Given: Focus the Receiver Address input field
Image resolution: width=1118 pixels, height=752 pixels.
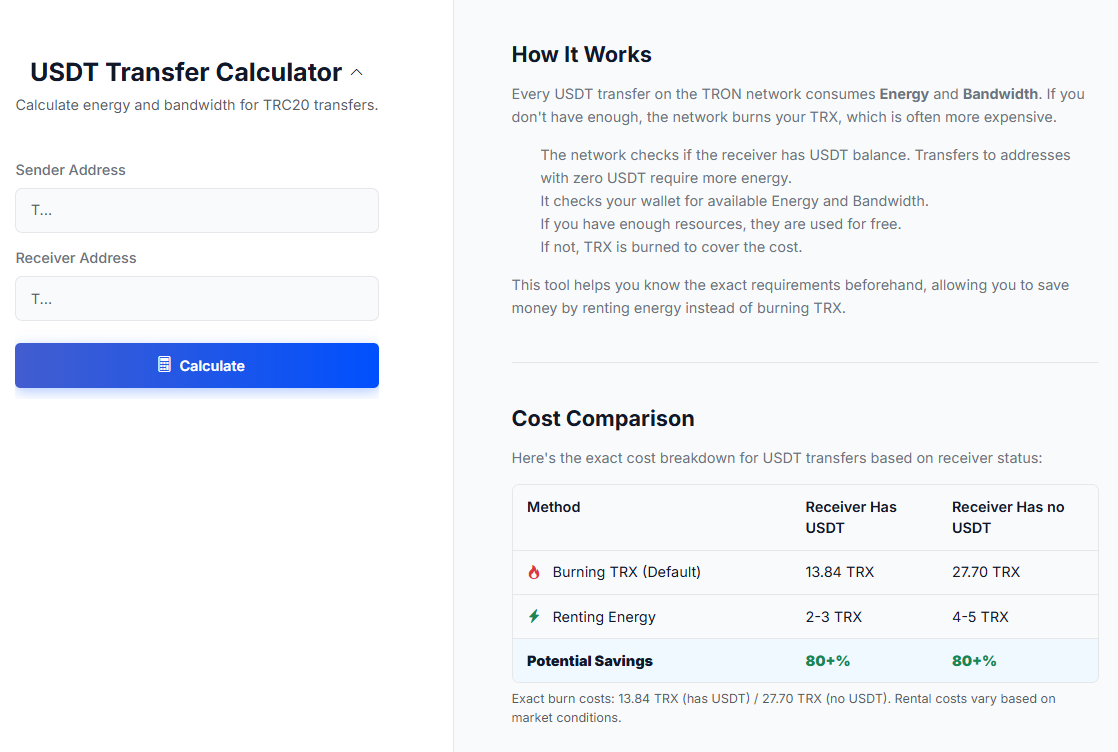Looking at the screenshot, I should click(x=197, y=299).
